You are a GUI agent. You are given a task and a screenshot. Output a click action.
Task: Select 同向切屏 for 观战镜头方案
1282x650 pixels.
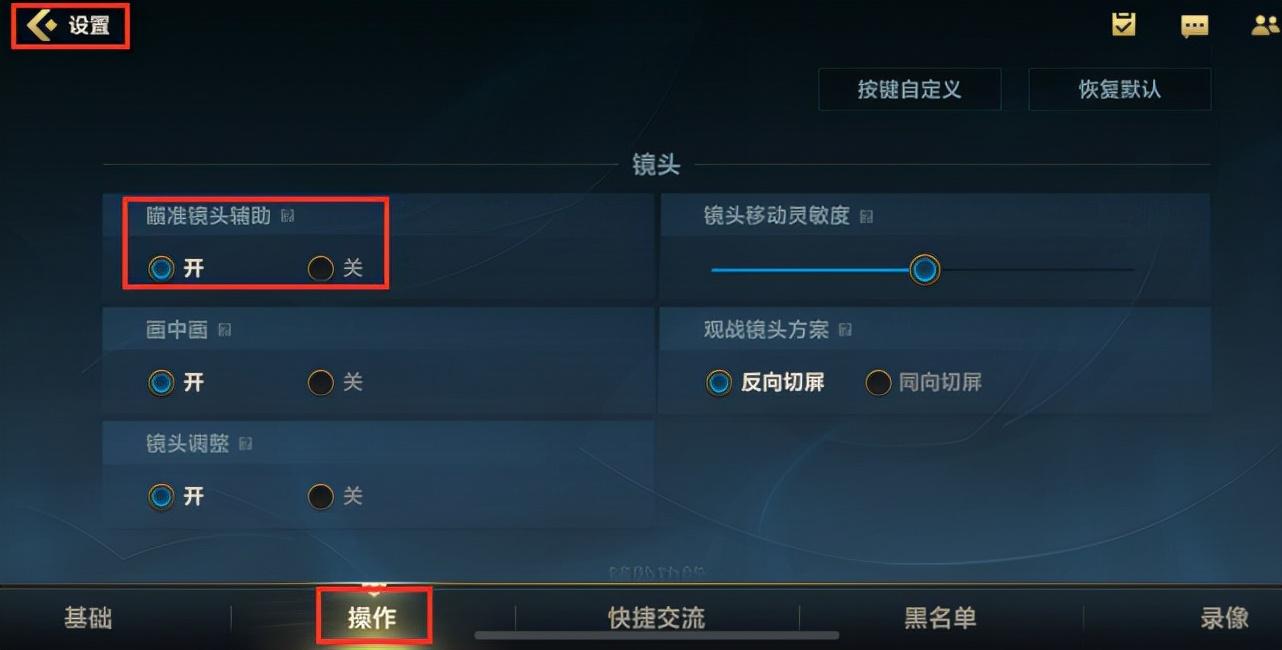(923, 383)
